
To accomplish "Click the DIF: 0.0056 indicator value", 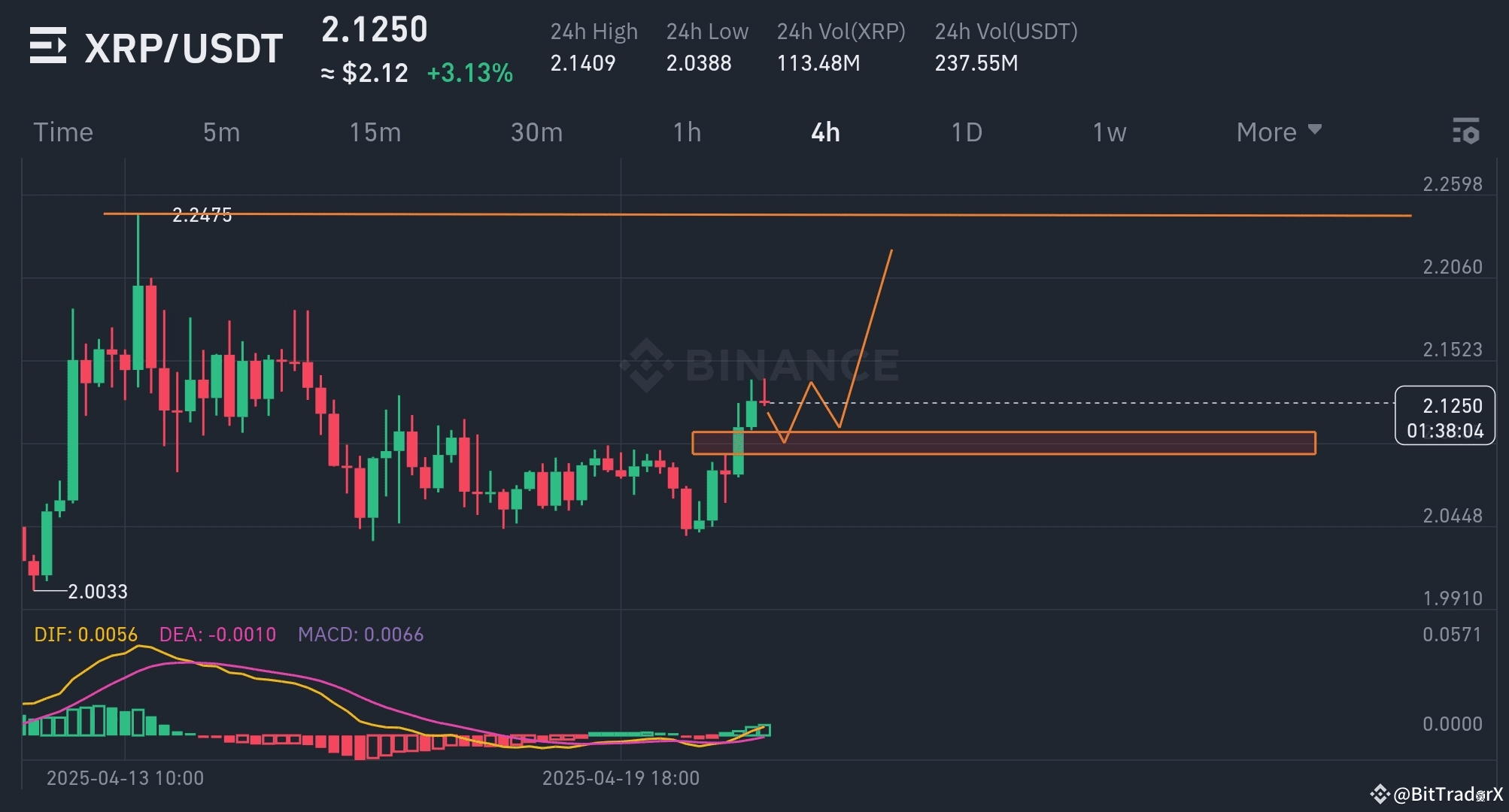I will pyautogui.click(x=86, y=635).
